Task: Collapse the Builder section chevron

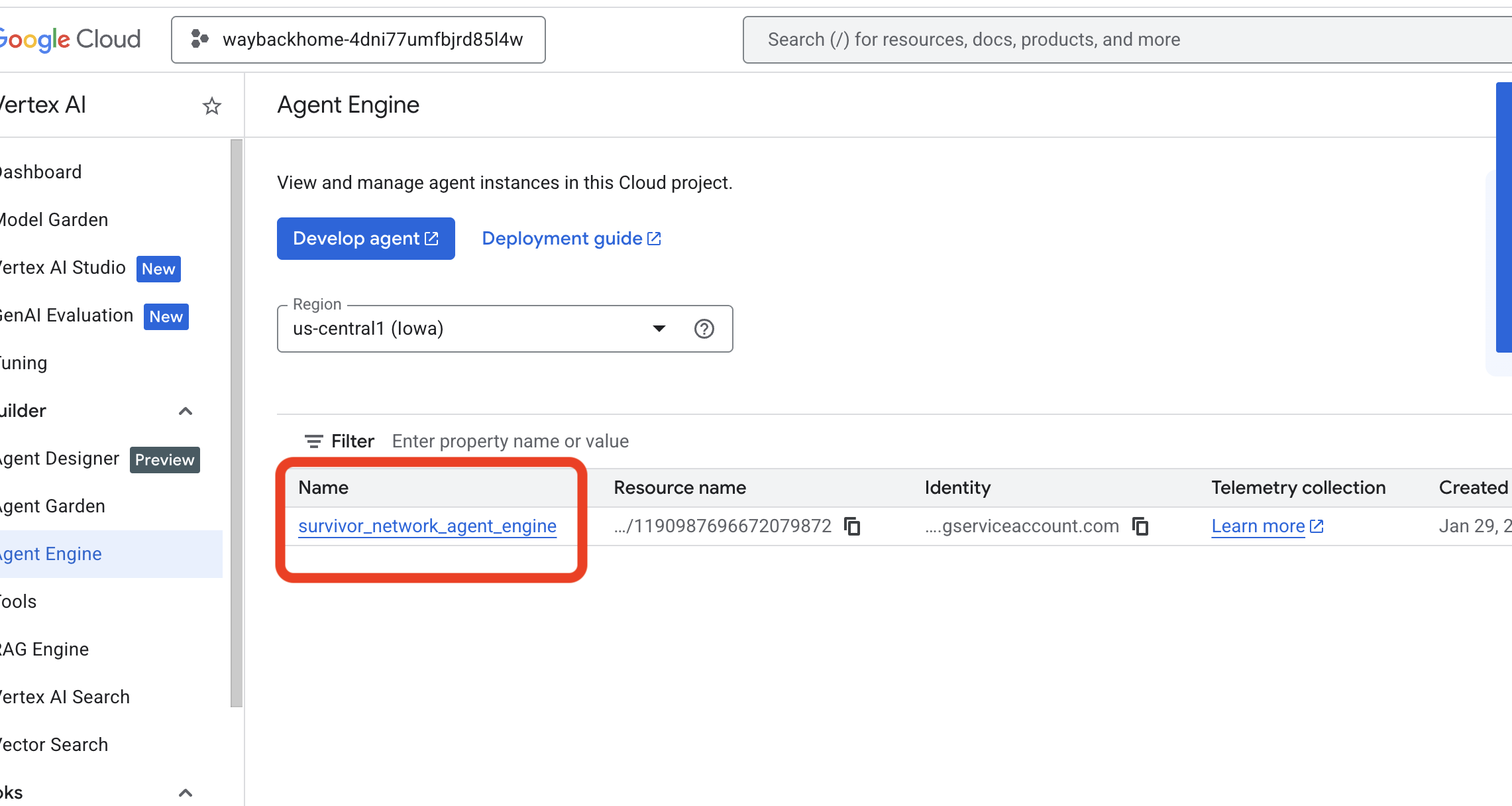Action: (x=186, y=411)
